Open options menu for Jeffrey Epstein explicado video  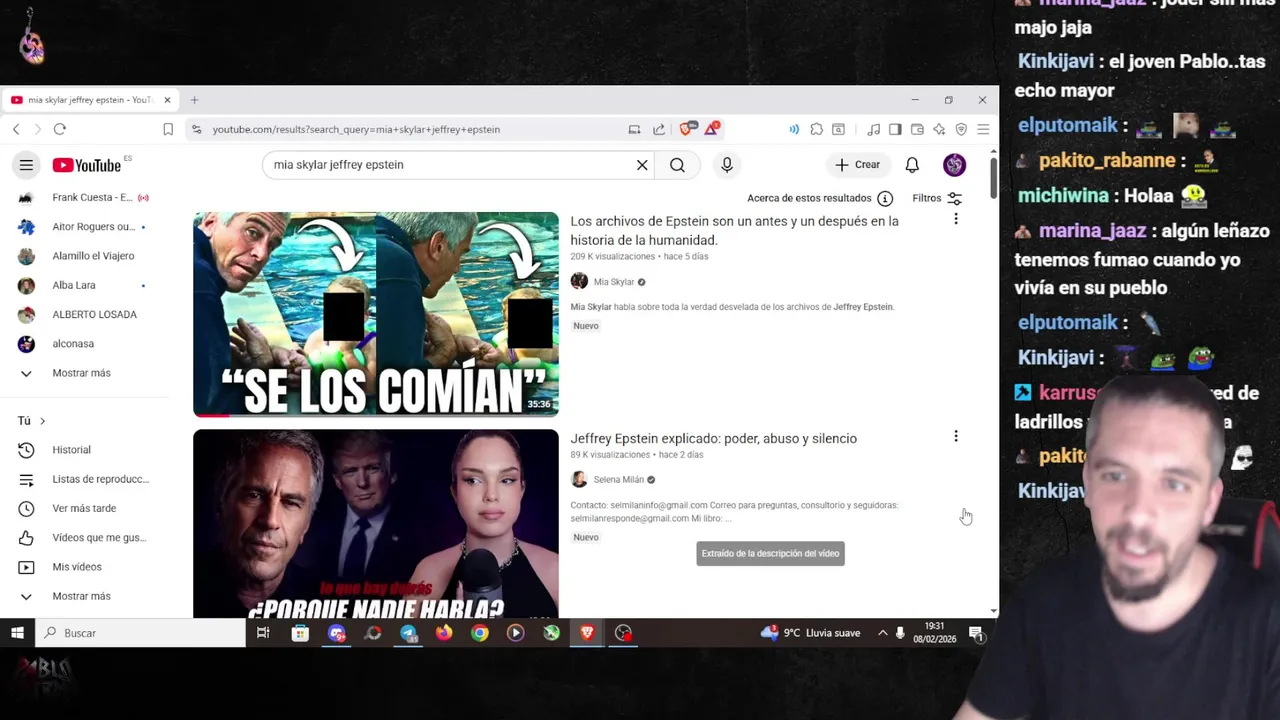[955, 436]
